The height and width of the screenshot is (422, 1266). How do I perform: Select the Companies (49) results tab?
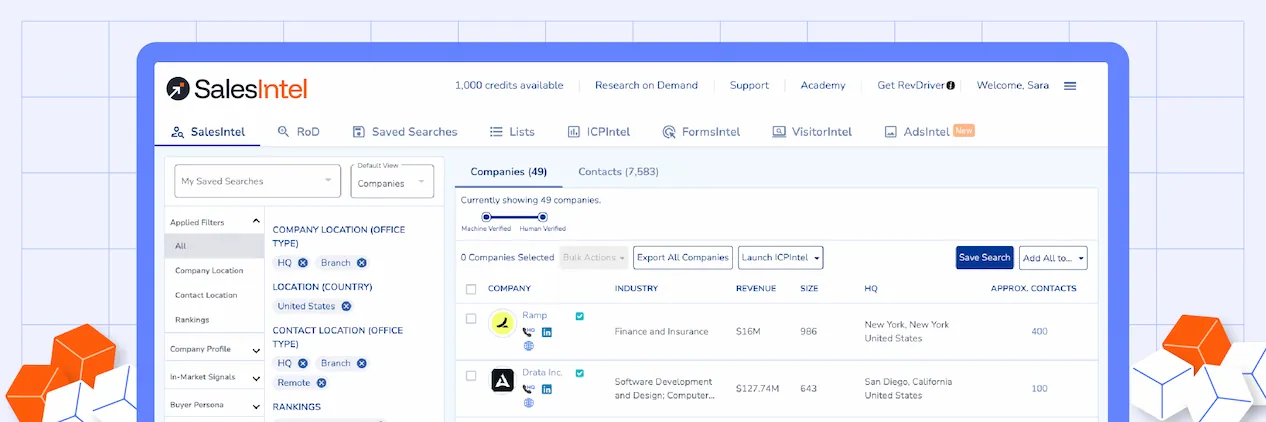click(508, 172)
